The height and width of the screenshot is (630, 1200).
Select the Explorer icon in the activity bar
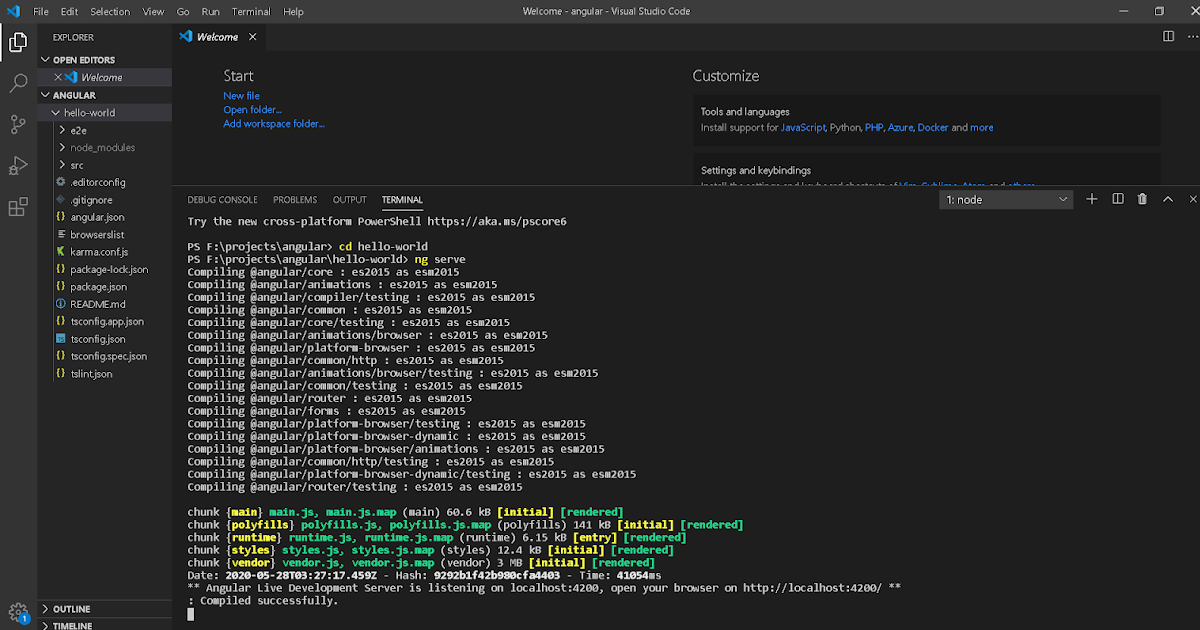click(x=18, y=42)
